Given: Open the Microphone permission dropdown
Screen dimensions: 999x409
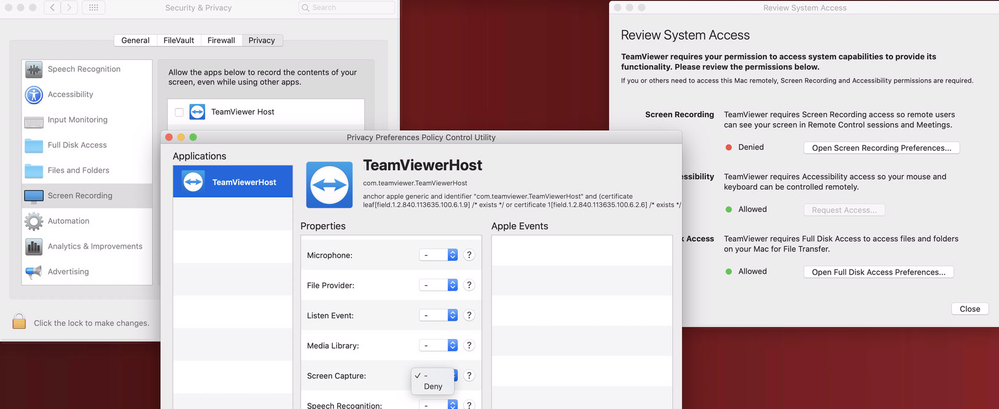Looking at the screenshot, I should tap(438, 255).
